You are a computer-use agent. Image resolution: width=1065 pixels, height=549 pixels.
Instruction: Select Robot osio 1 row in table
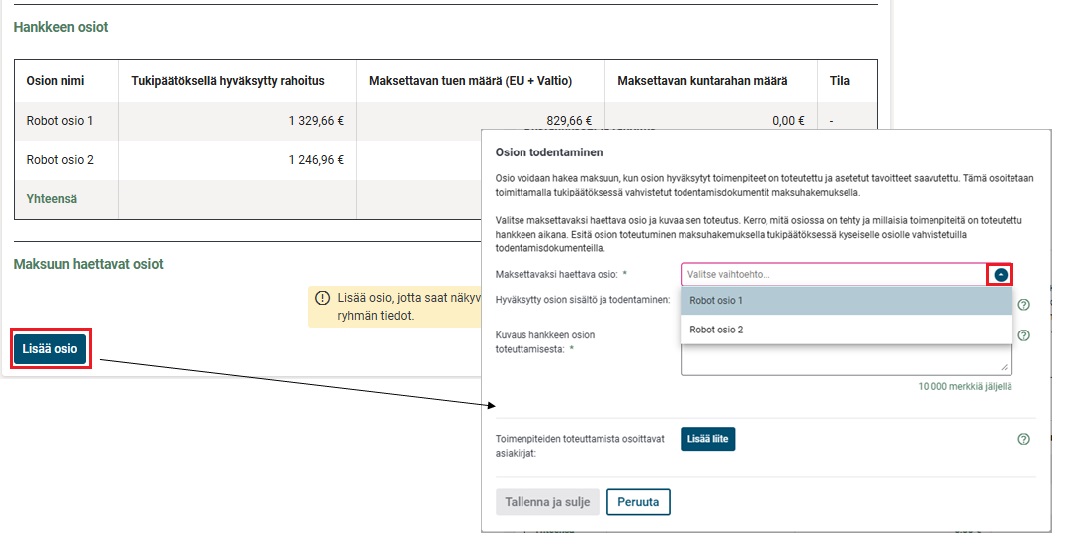tap(60, 121)
